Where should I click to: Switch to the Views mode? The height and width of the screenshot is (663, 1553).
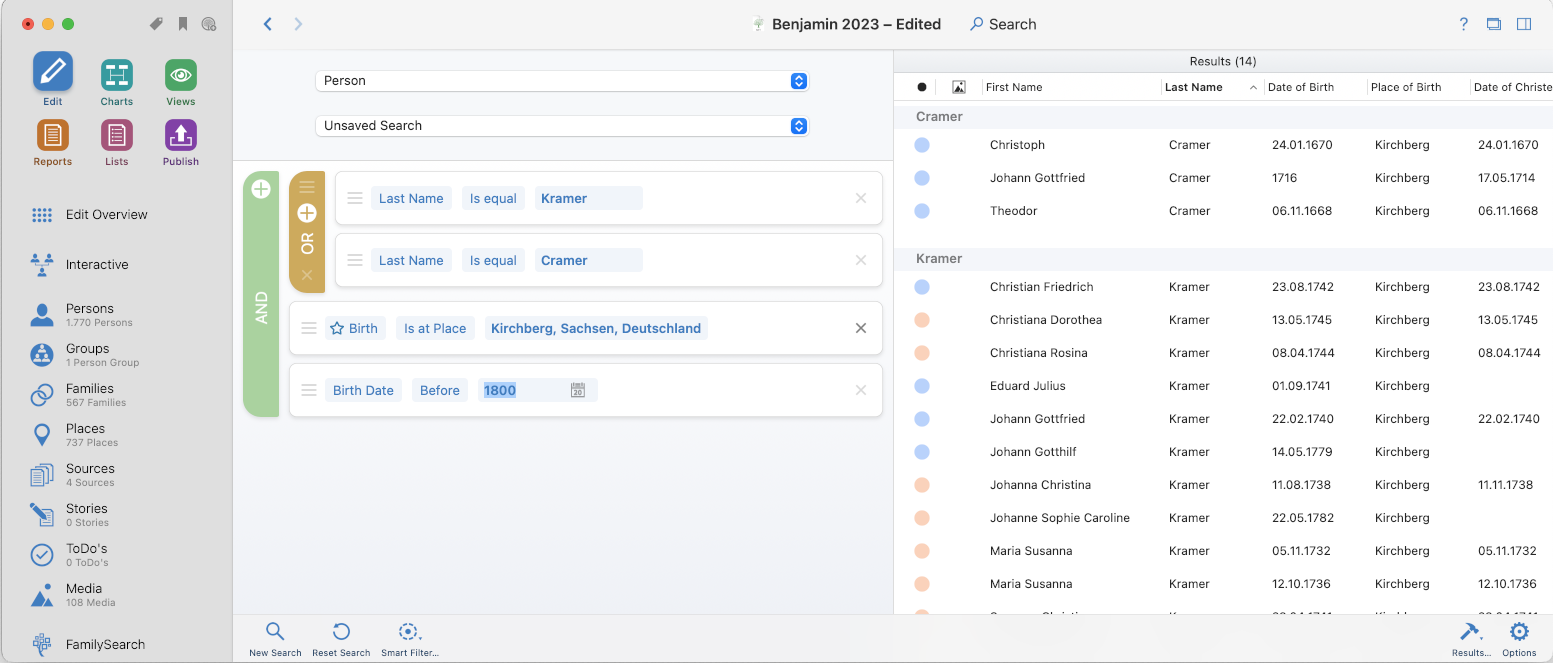coord(181,75)
